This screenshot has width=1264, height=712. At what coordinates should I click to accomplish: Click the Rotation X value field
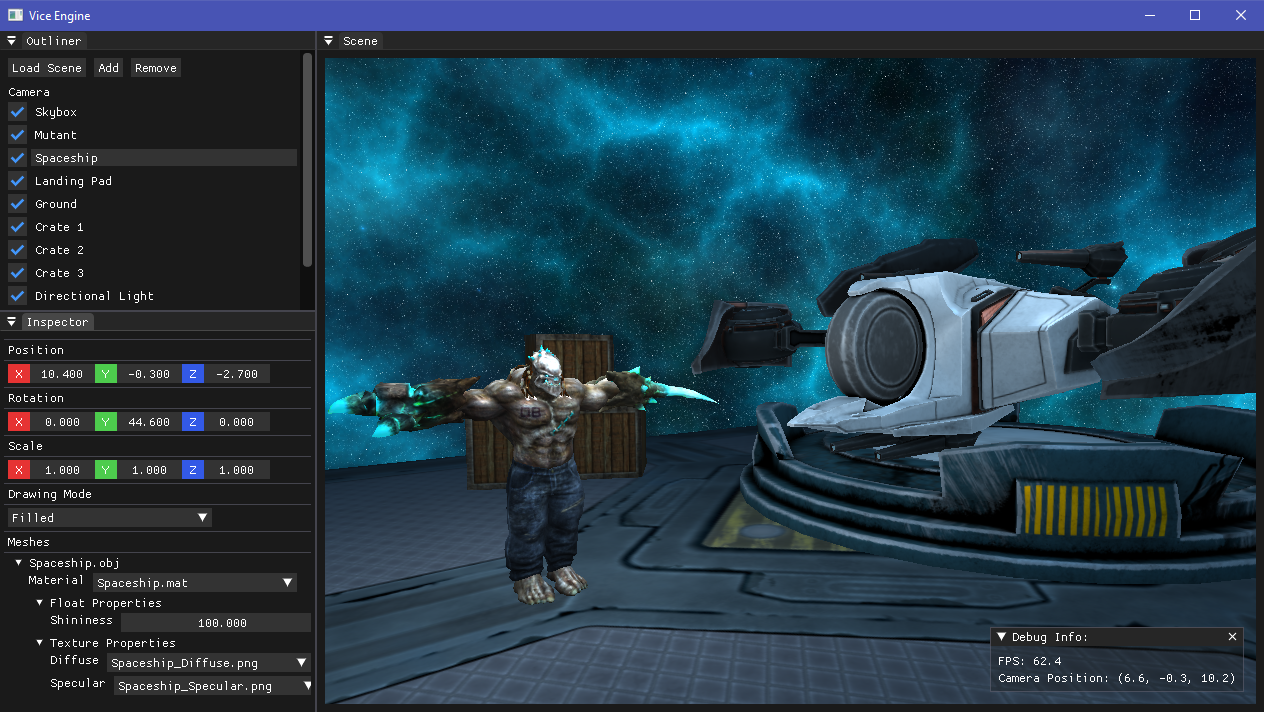coord(62,422)
